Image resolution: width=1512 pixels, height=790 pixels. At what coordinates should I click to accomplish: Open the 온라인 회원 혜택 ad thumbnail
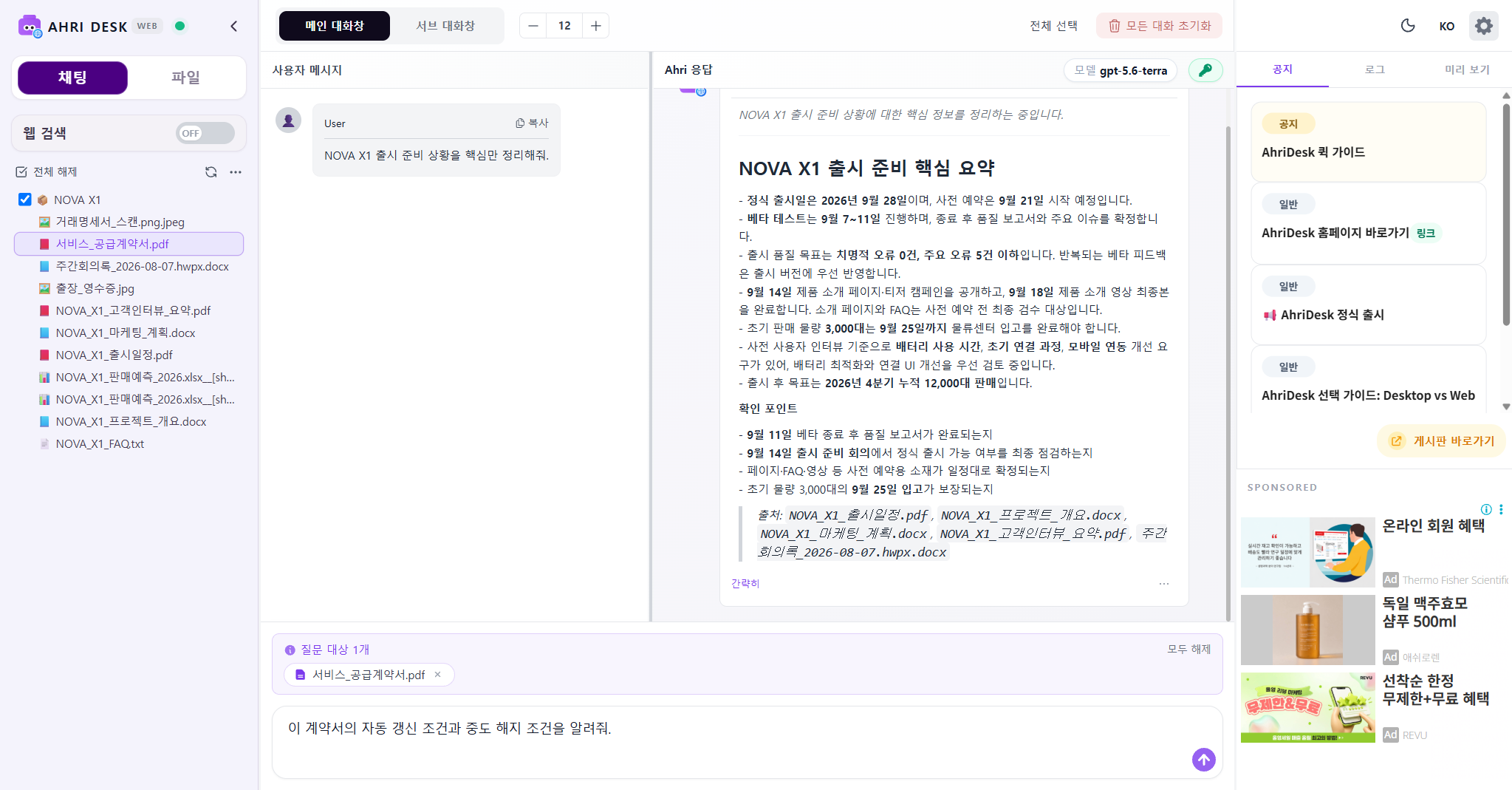1307,552
